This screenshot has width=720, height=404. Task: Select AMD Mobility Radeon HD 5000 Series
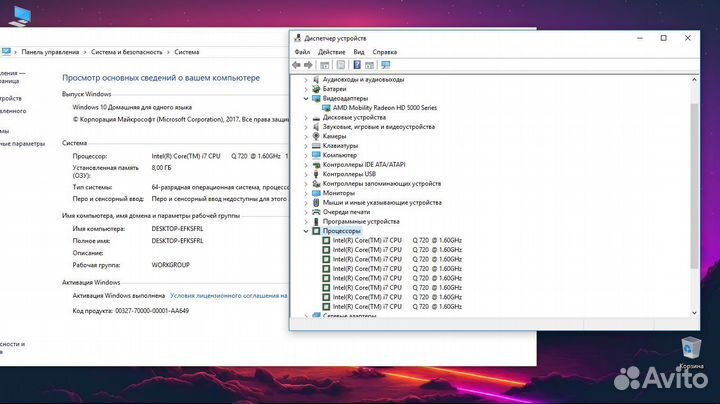point(385,108)
